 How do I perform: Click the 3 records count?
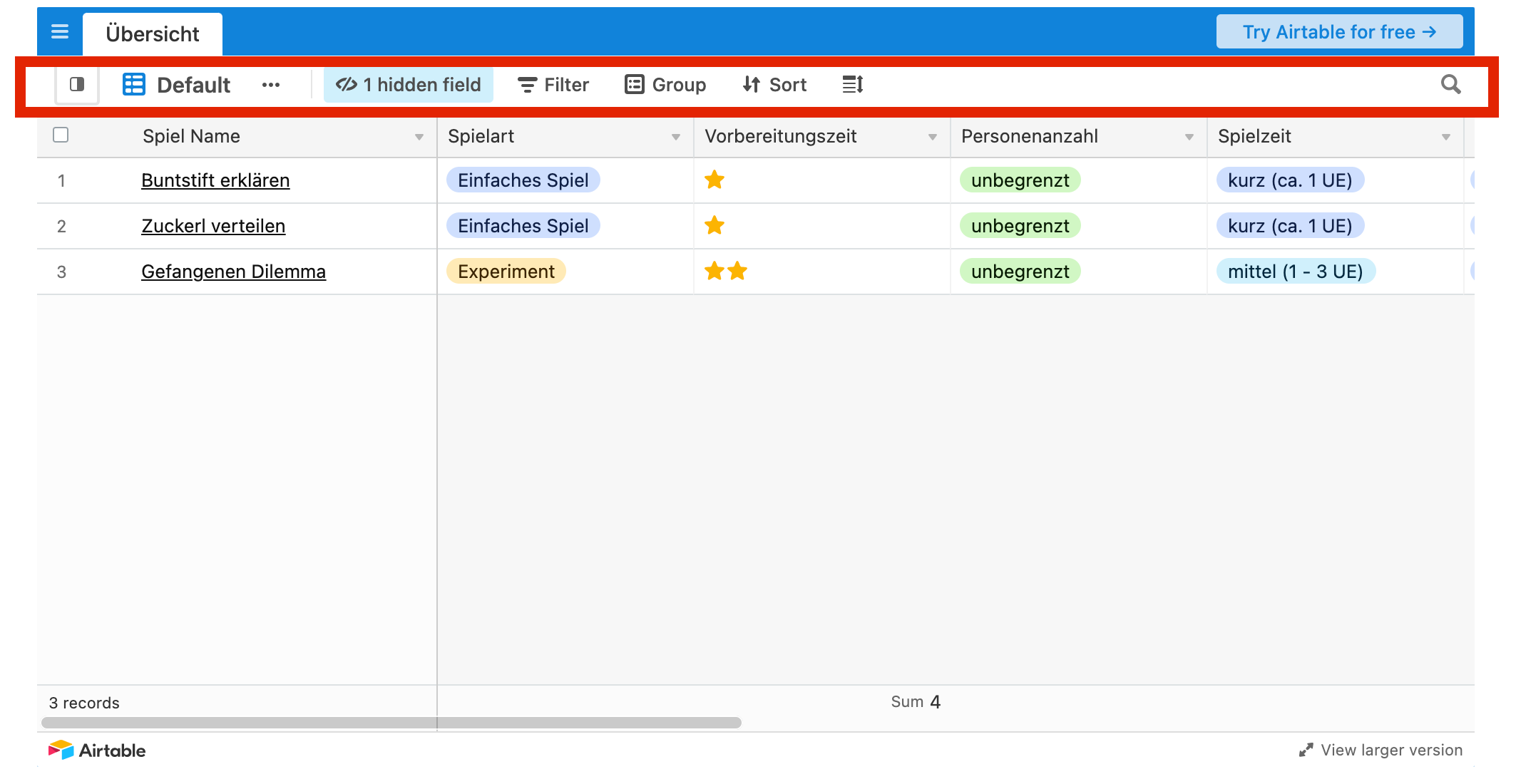(84, 703)
